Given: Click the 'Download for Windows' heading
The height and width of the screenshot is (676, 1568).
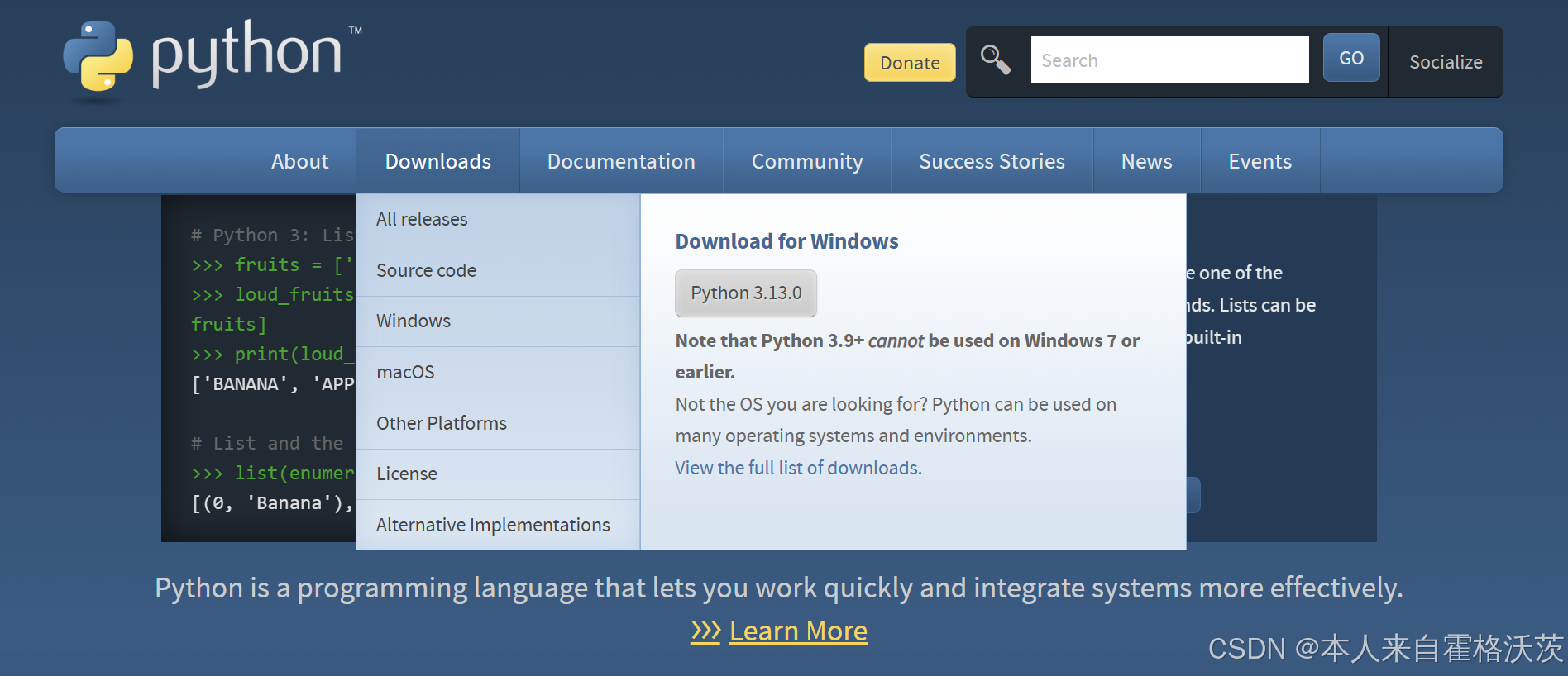Looking at the screenshot, I should (x=786, y=241).
